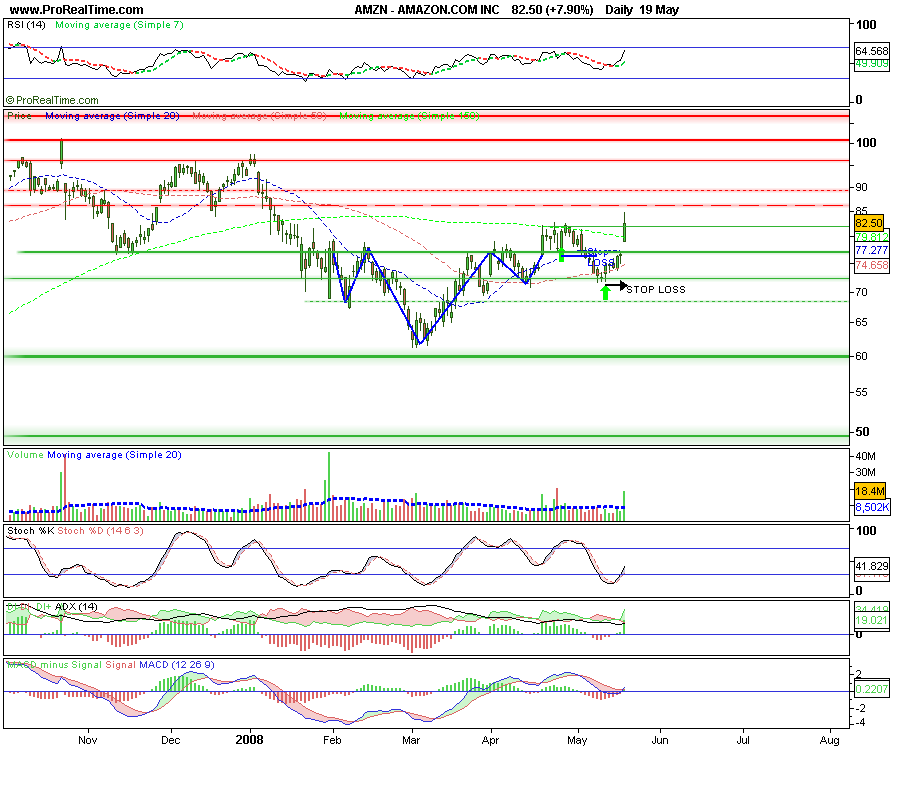This screenshot has width=900, height=800.
Task: Click the Moving average (Simple 150) label
Action: tap(409, 116)
